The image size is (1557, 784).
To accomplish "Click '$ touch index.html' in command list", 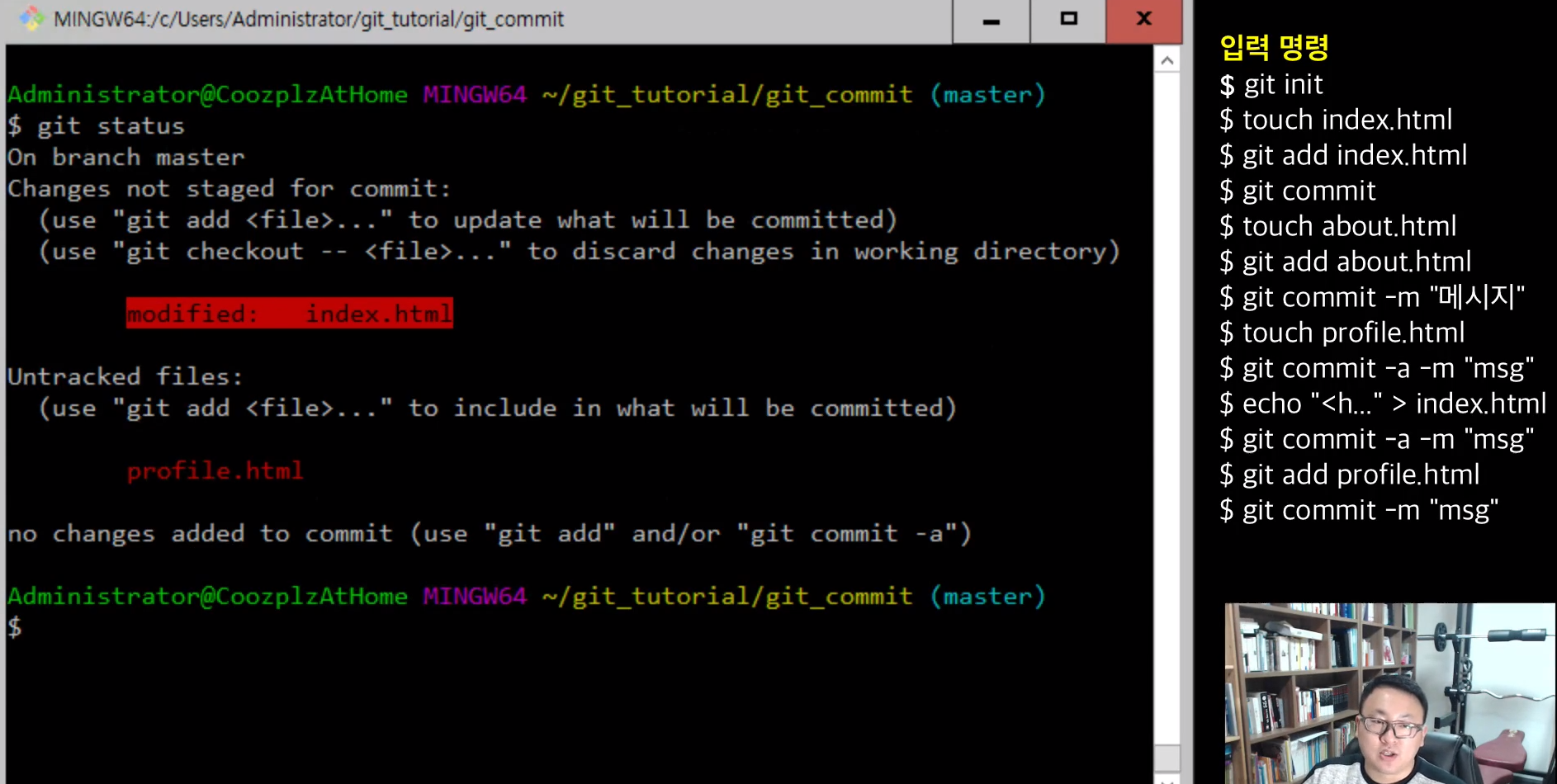I will tap(1336, 120).
